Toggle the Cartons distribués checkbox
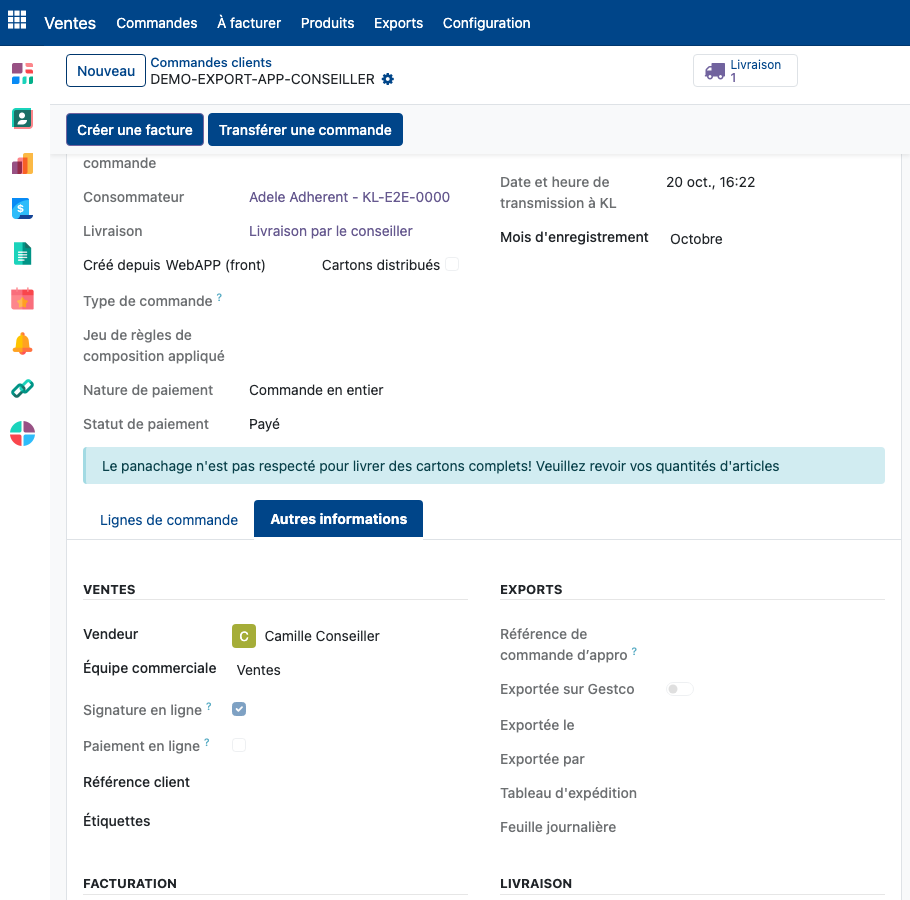Screen dimensions: 910x900 (452, 265)
